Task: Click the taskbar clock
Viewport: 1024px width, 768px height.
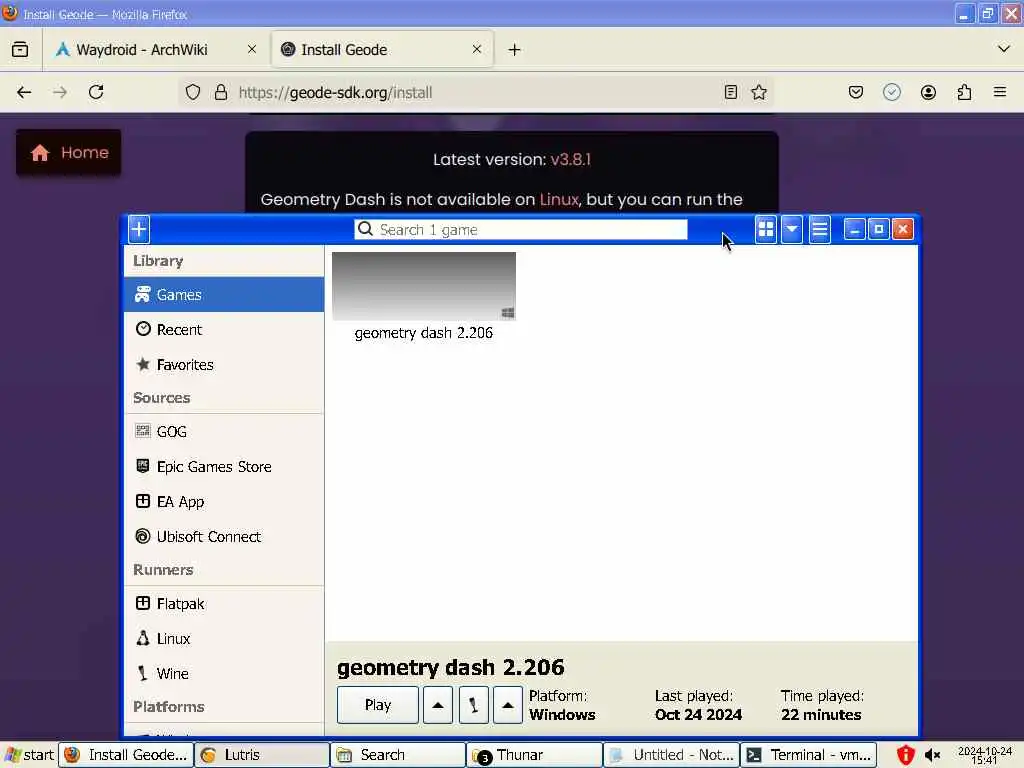Action: pos(985,756)
